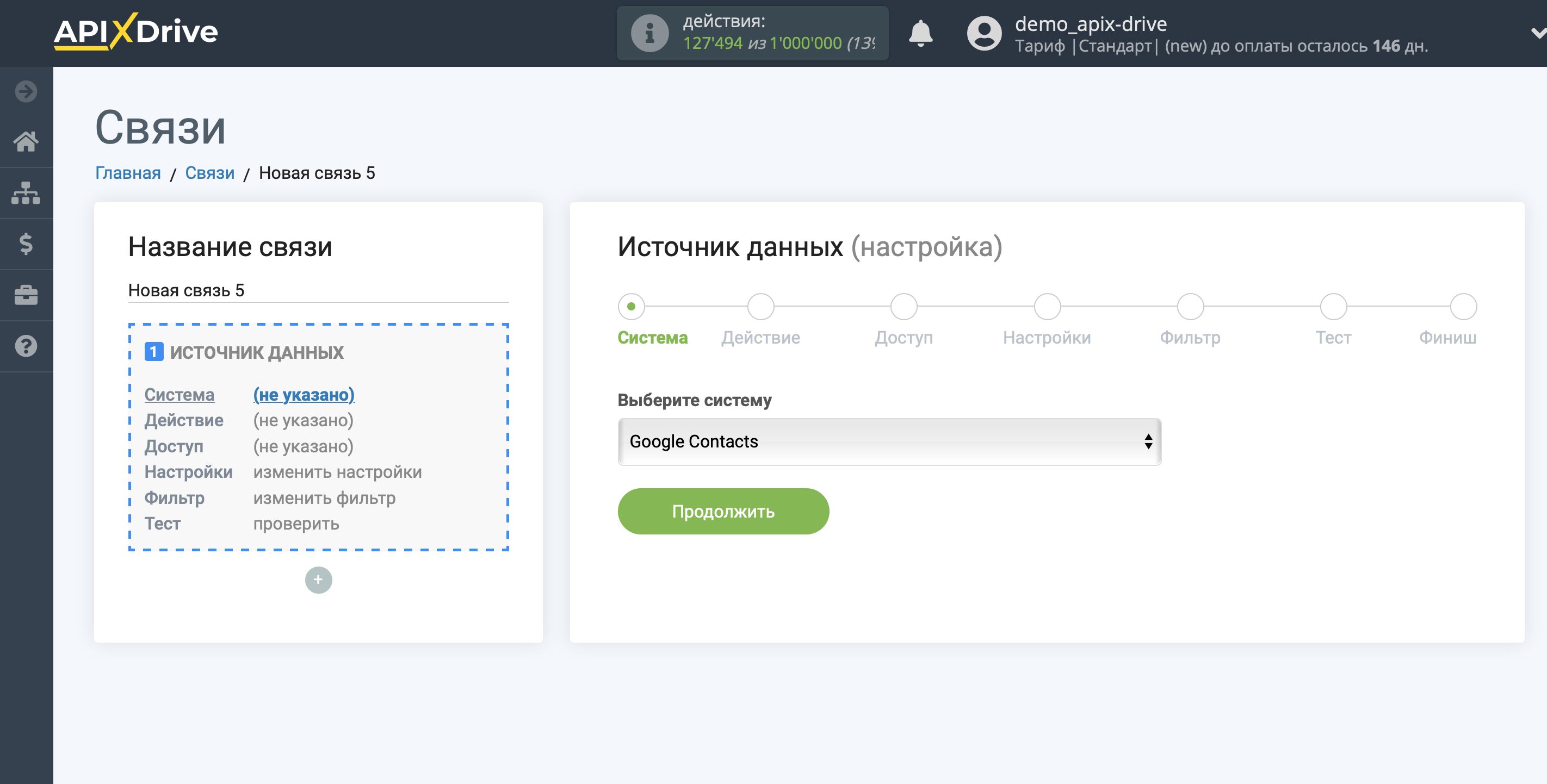This screenshot has width=1547, height=784.
Task: Click Главная breadcrumb link
Action: click(x=127, y=173)
